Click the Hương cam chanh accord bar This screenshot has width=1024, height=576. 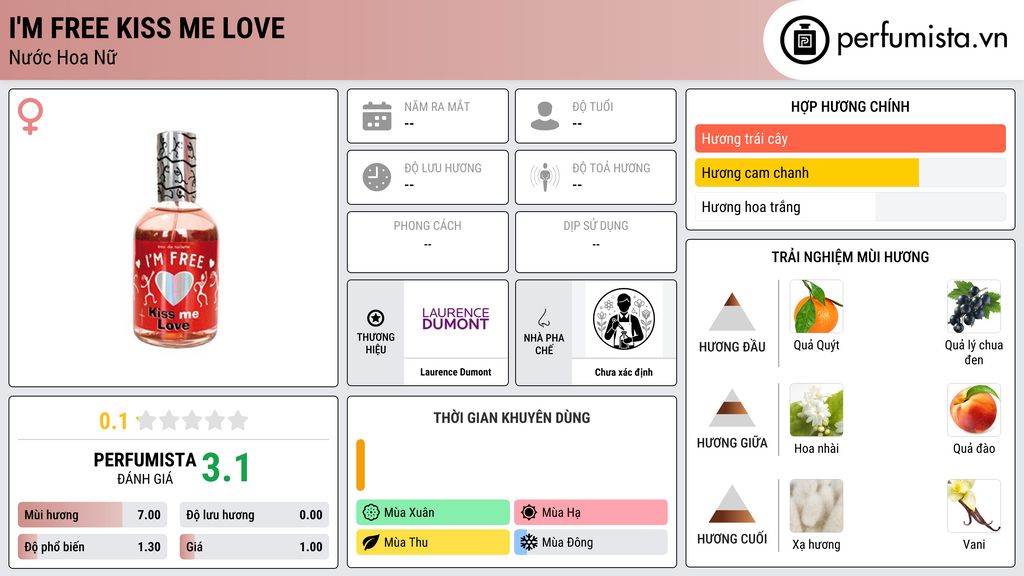[x=850, y=173]
